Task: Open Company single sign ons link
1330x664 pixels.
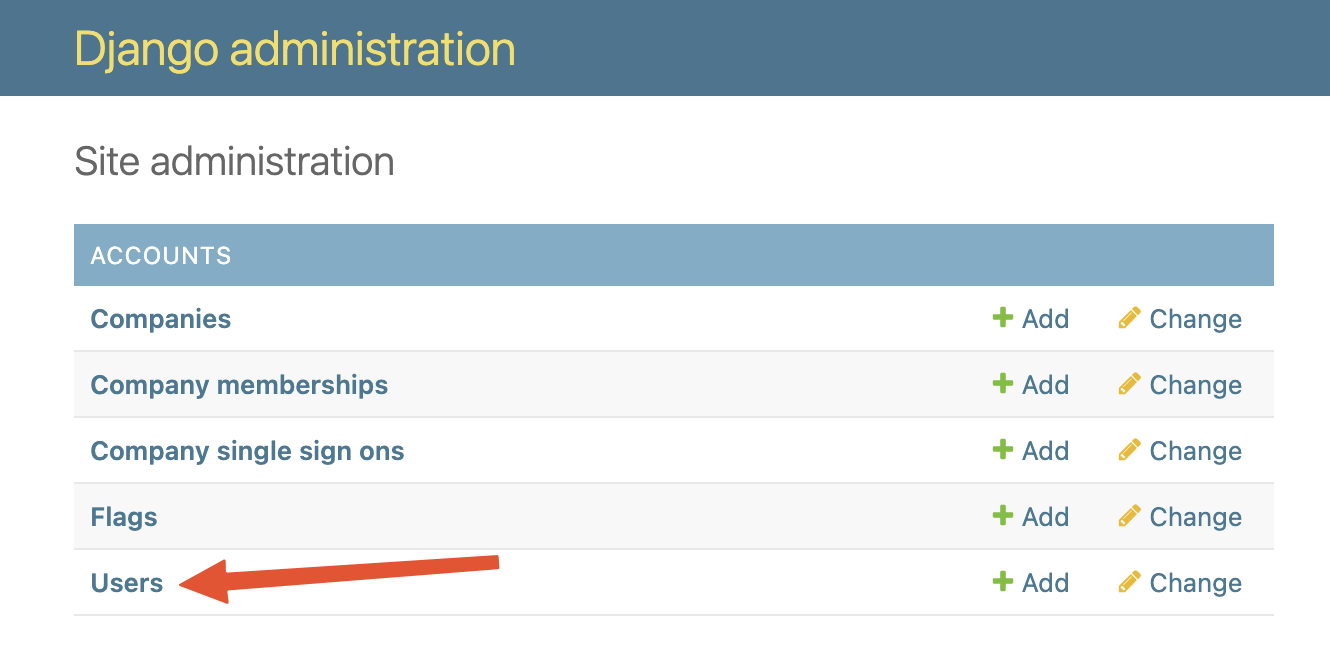Action: coord(247,451)
